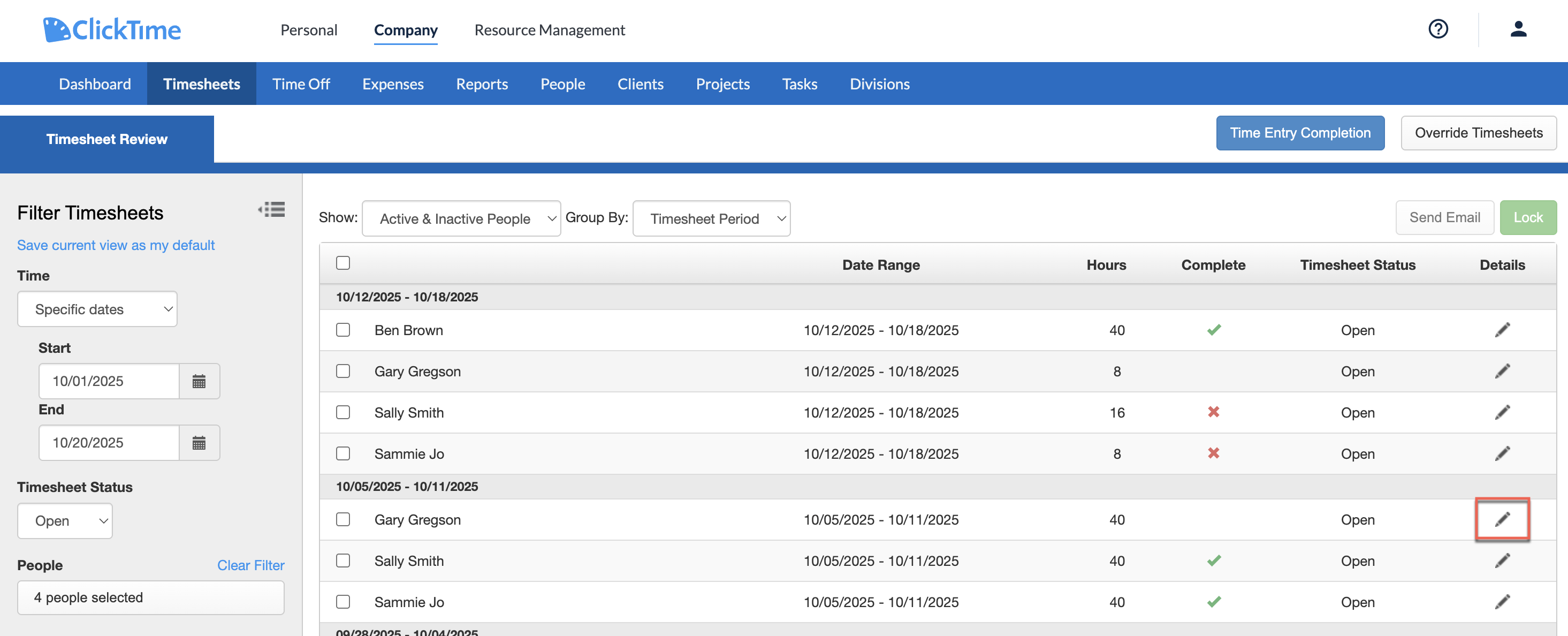1568x636 pixels.
Task: Open the People tab
Action: [x=562, y=84]
